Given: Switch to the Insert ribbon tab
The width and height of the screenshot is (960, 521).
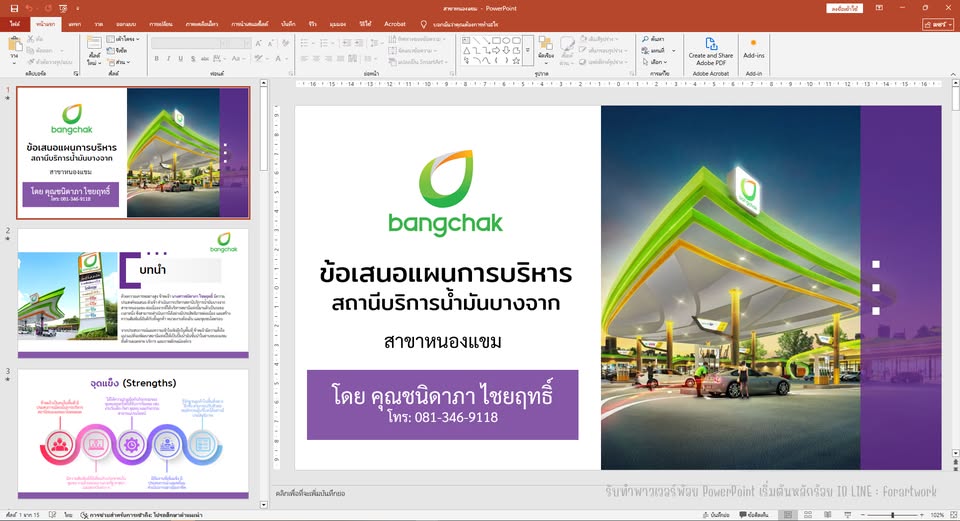Looking at the screenshot, I should coord(75,24).
